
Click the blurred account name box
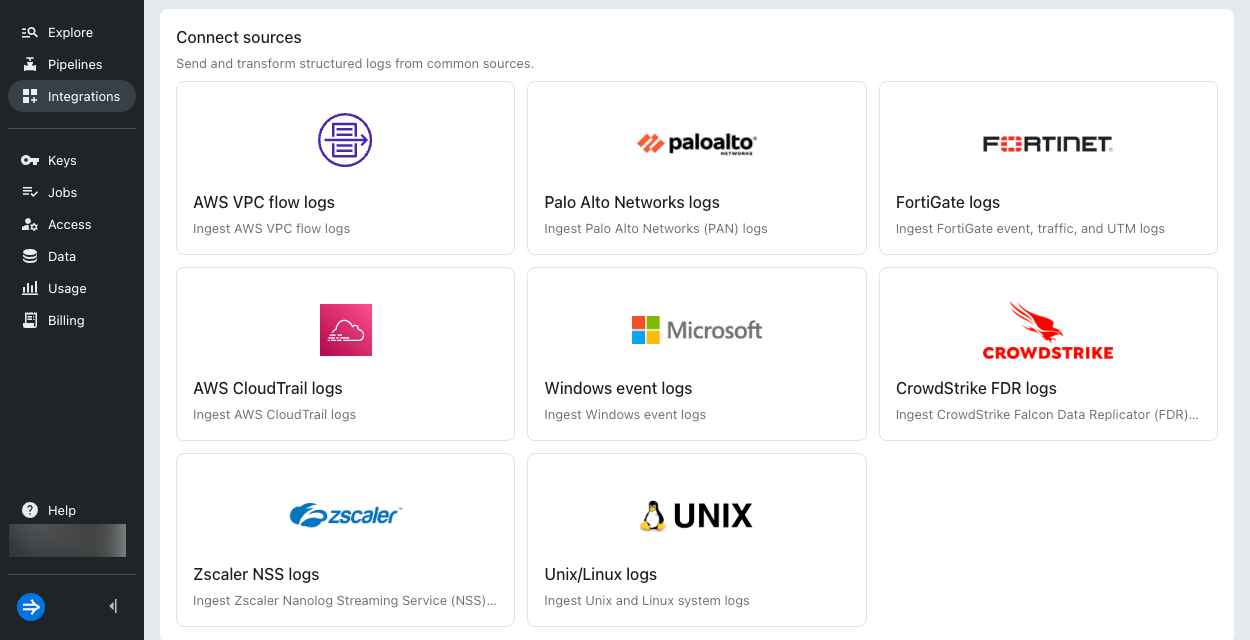(67, 540)
